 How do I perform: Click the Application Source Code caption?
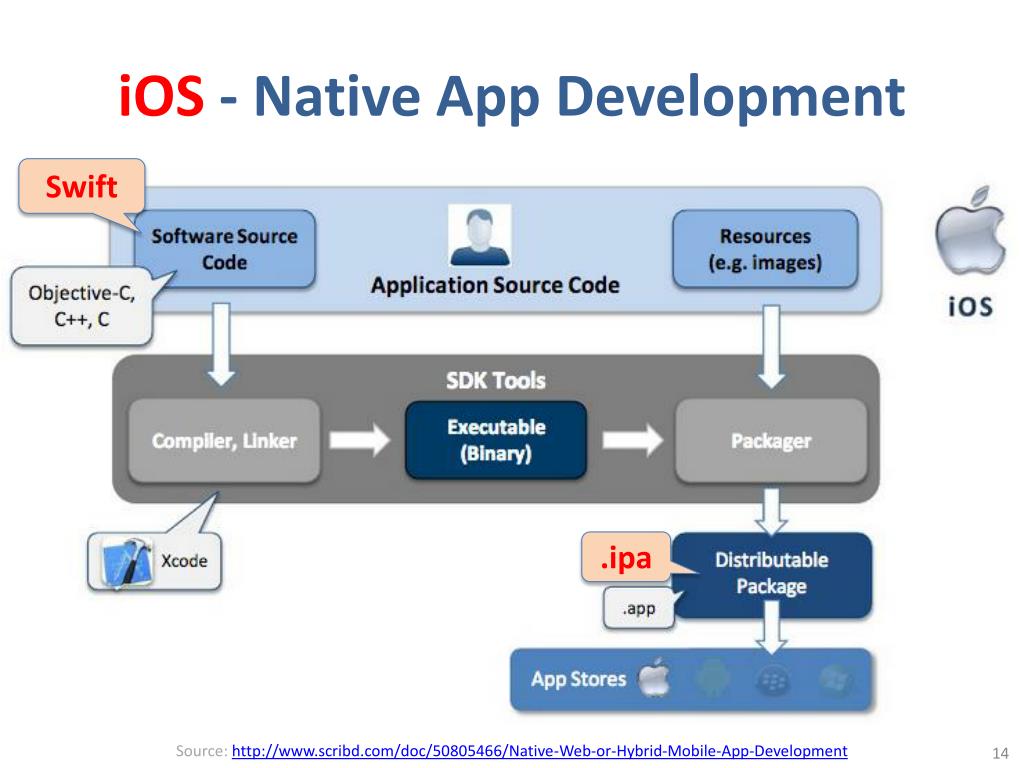(495, 285)
